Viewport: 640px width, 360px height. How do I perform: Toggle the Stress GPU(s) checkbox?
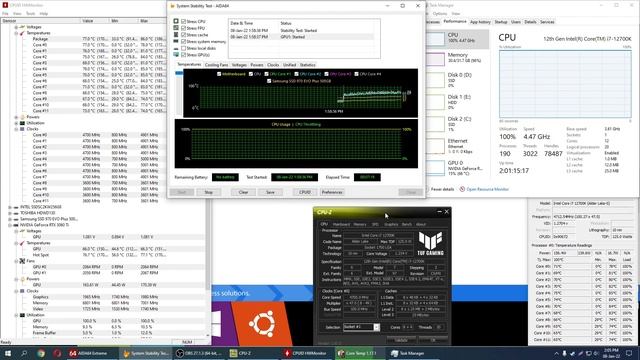[184, 55]
